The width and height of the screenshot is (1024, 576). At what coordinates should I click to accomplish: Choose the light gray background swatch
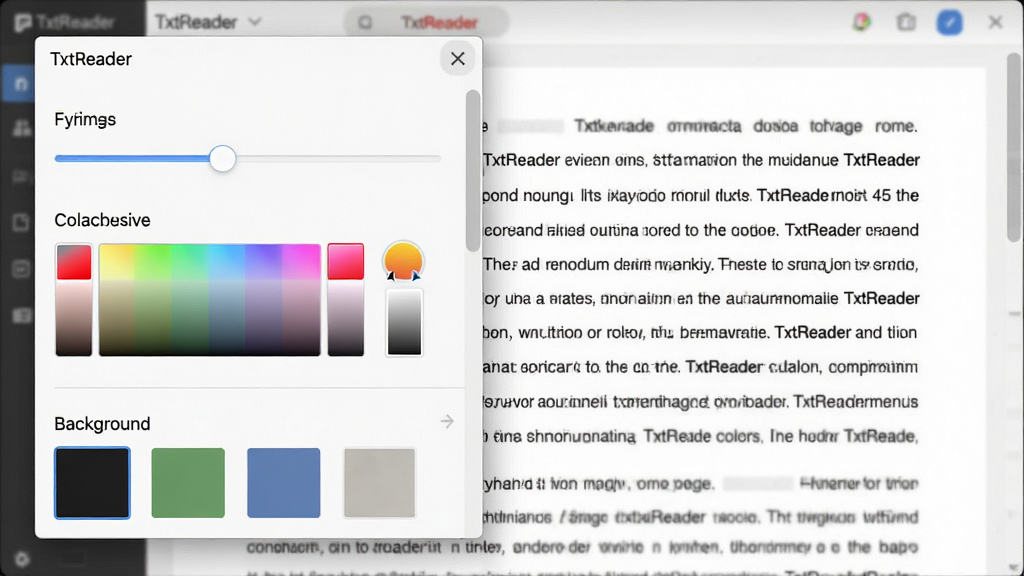tap(379, 483)
